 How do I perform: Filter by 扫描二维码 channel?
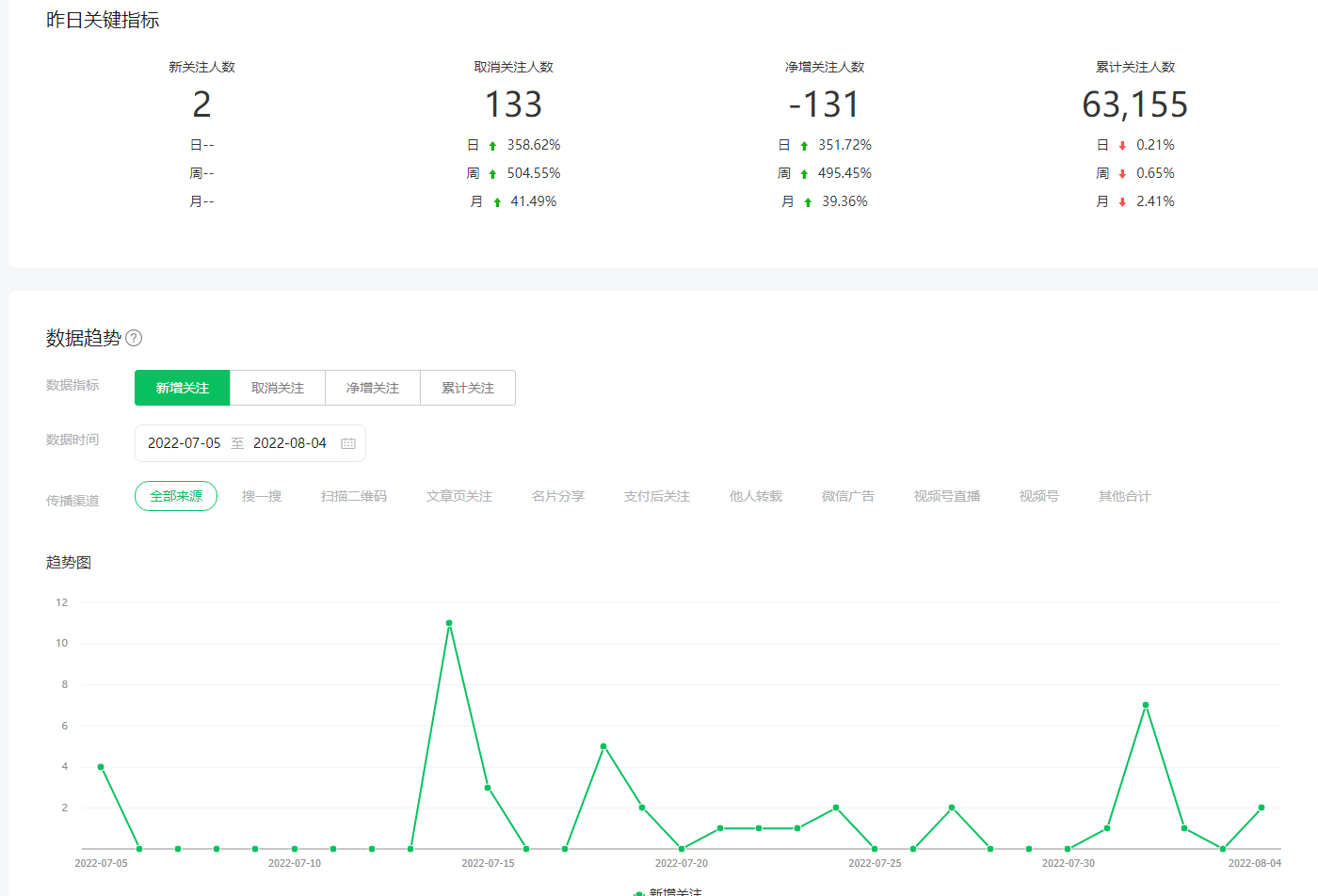tap(354, 496)
